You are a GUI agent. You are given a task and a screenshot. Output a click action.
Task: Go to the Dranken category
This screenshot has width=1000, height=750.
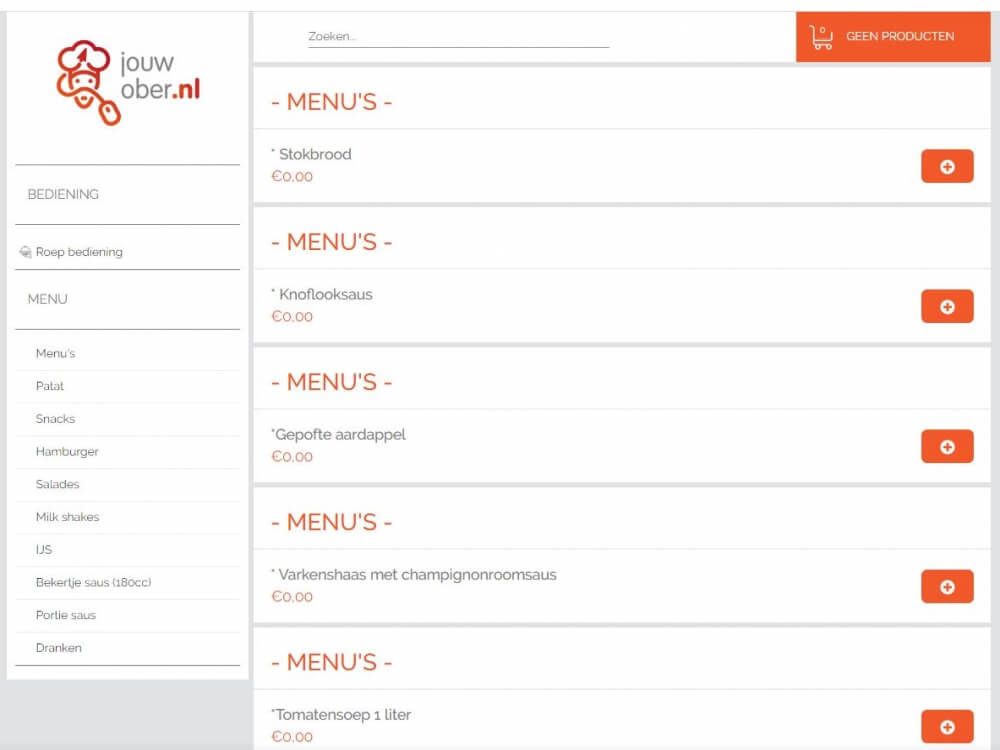[x=59, y=648]
